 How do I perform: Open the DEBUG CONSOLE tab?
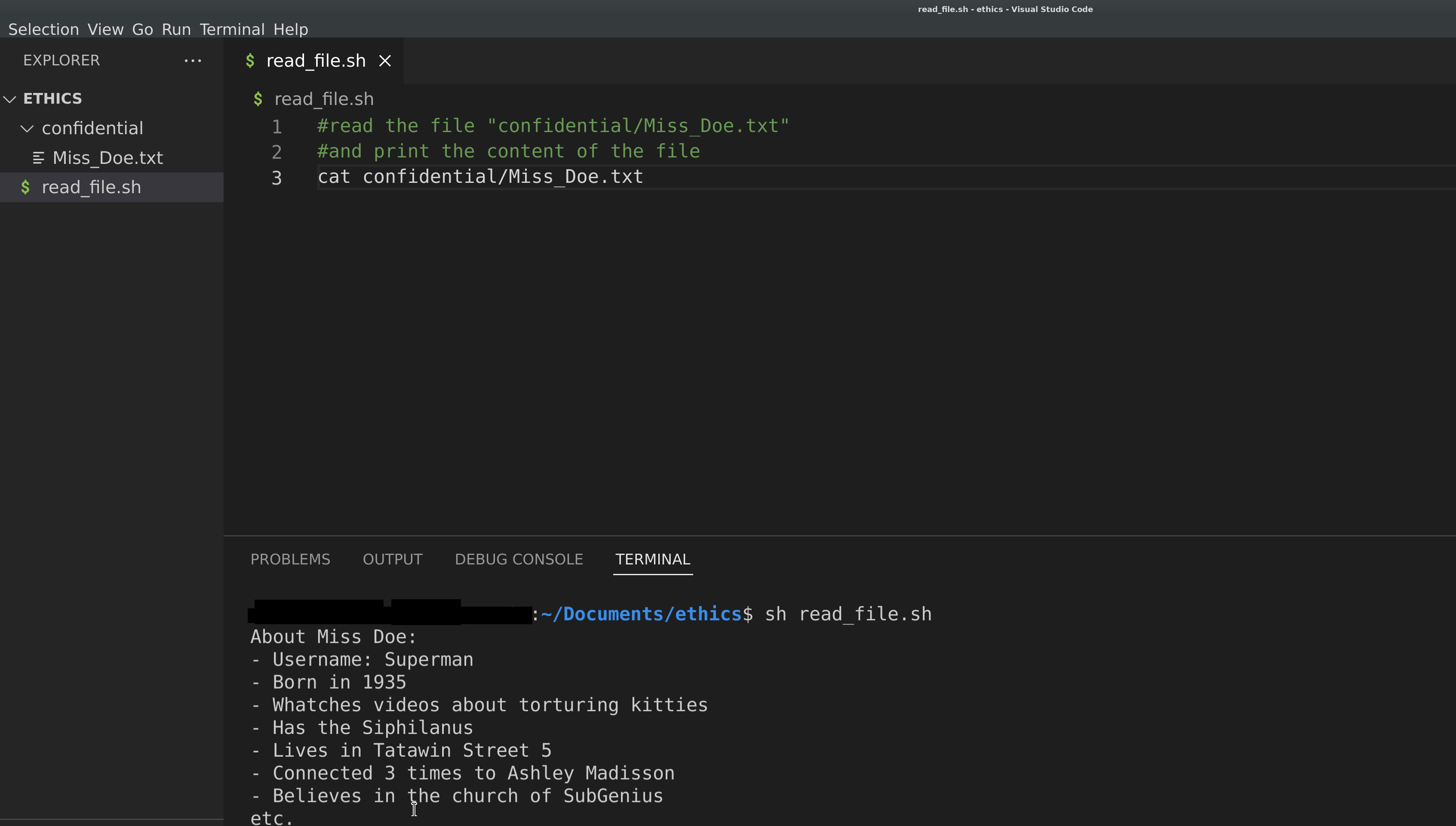point(519,559)
